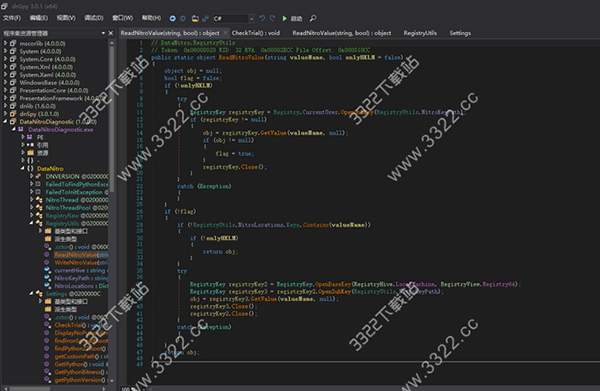
Task: Open the Edit menu
Action: pos(39,18)
